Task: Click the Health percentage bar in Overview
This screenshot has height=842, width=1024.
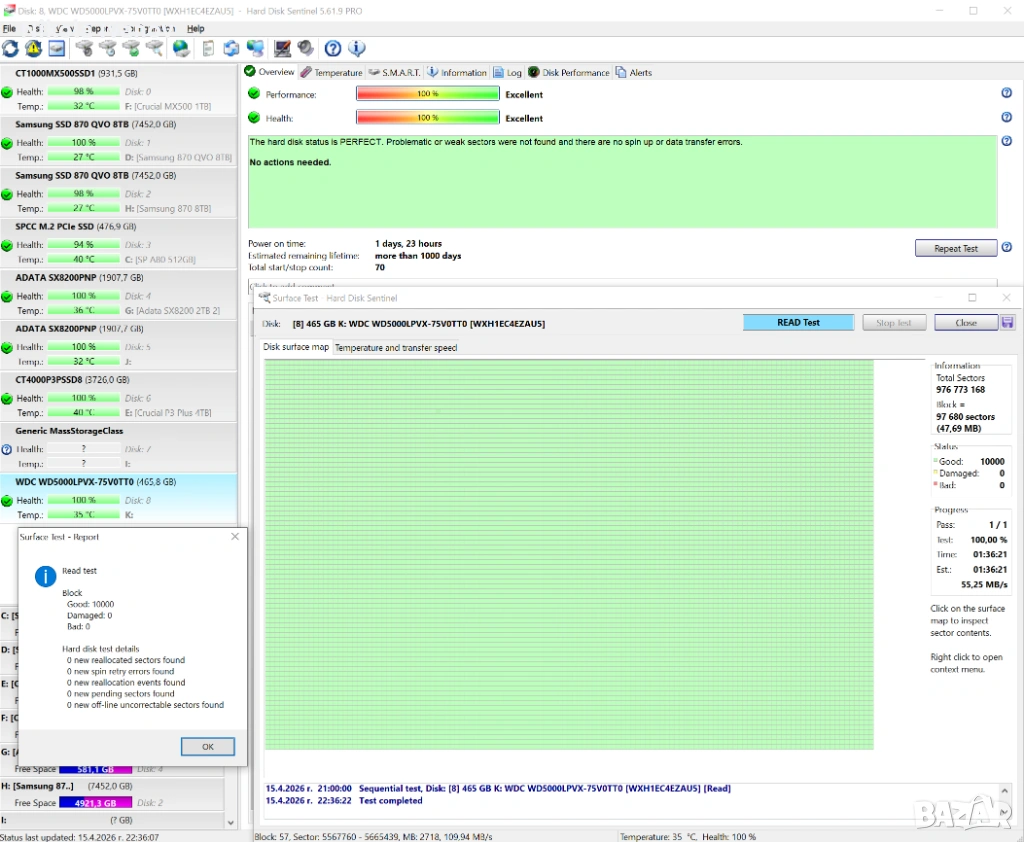Action: click(427, 118)
